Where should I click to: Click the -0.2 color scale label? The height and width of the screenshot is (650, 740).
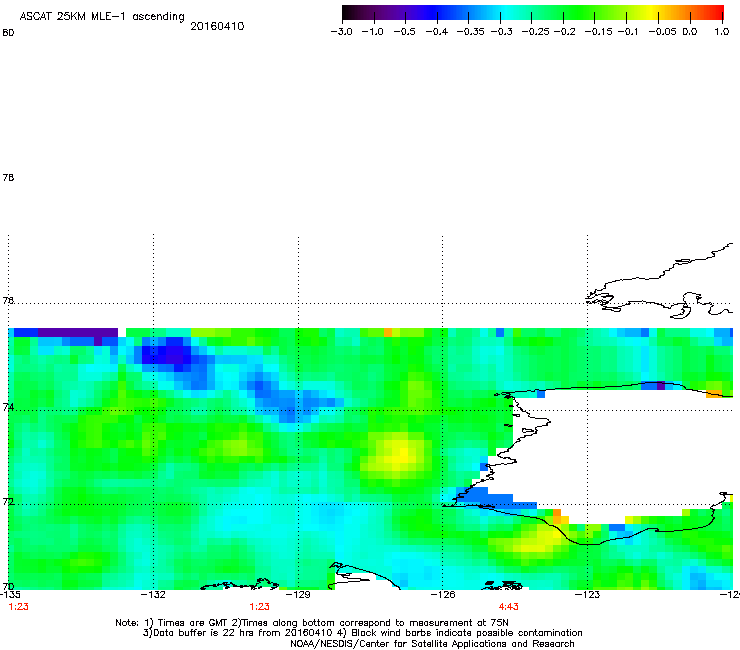pyautogui.click(x=564, y=32)
